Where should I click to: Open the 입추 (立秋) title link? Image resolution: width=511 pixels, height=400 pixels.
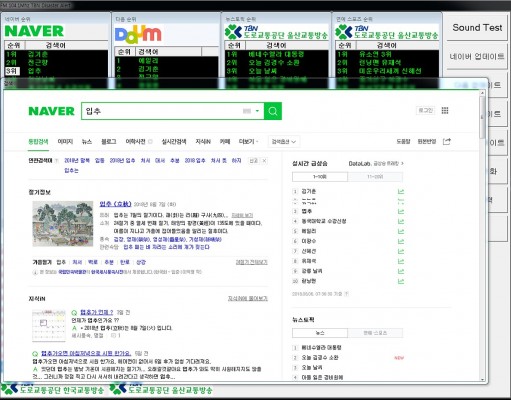tap(115, 204)
